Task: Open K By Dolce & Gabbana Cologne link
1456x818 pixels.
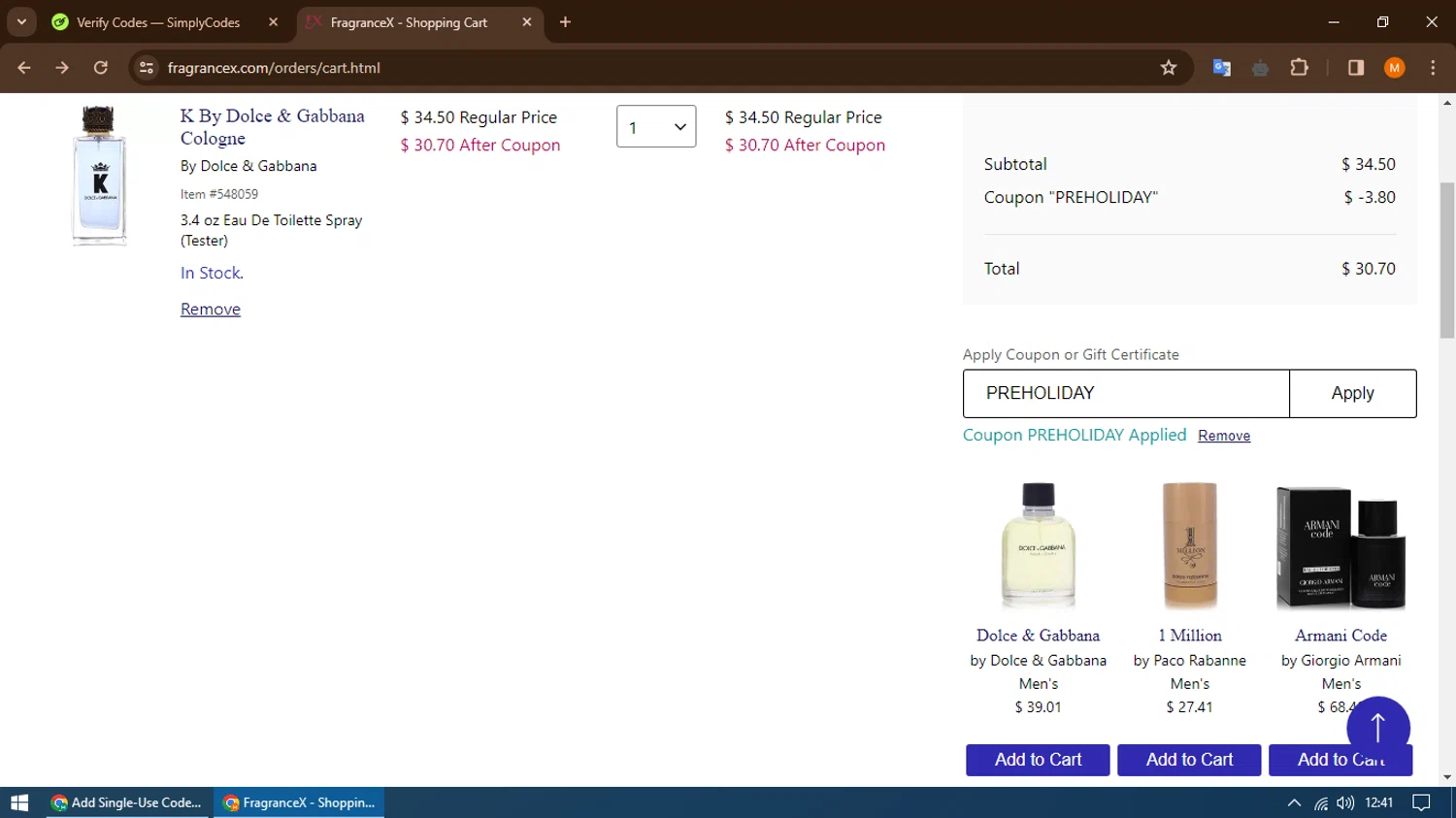Action: 273,127
